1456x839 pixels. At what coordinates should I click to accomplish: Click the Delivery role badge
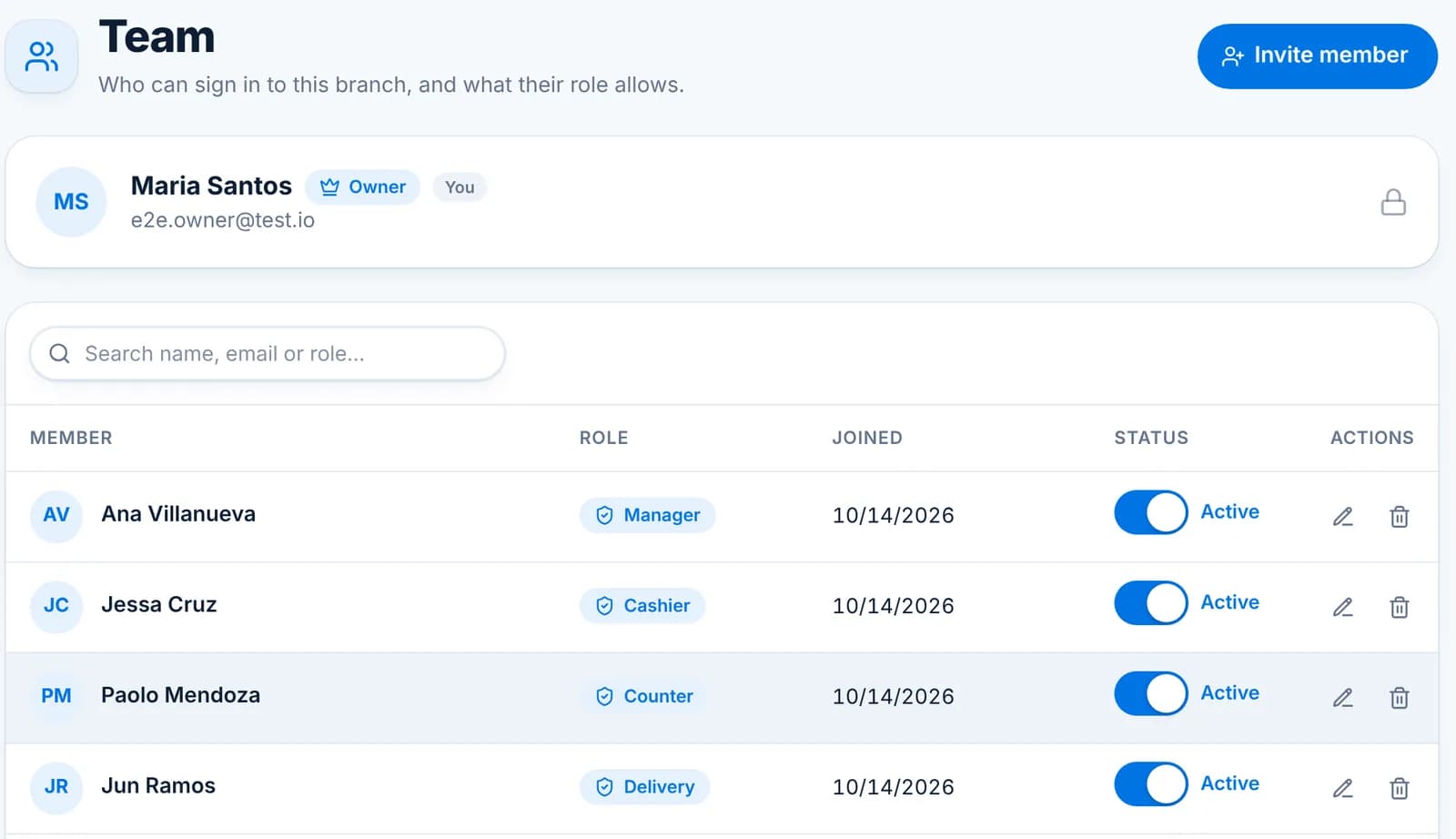click(x=644, y=787)
